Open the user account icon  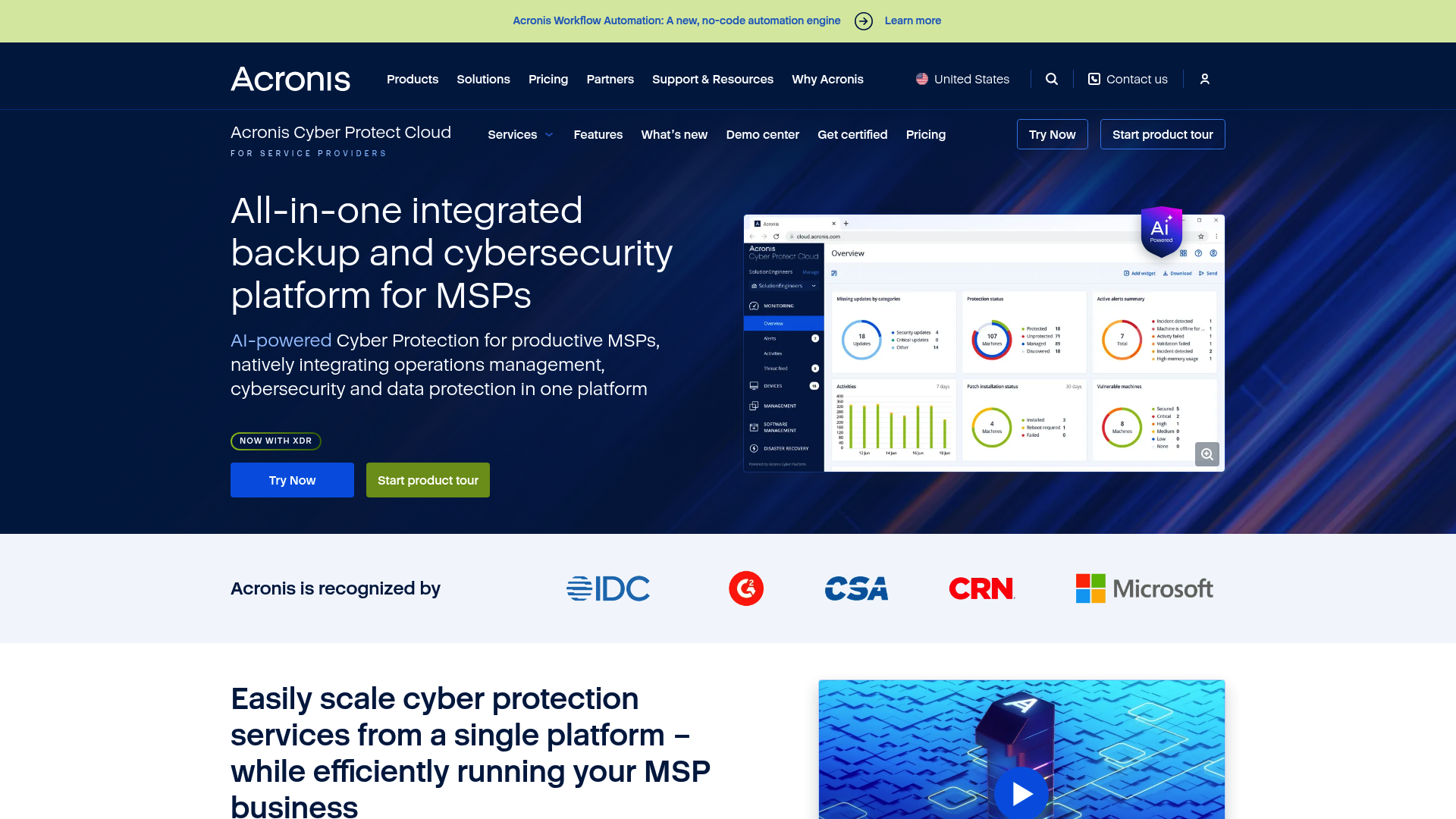[1205, 79]
